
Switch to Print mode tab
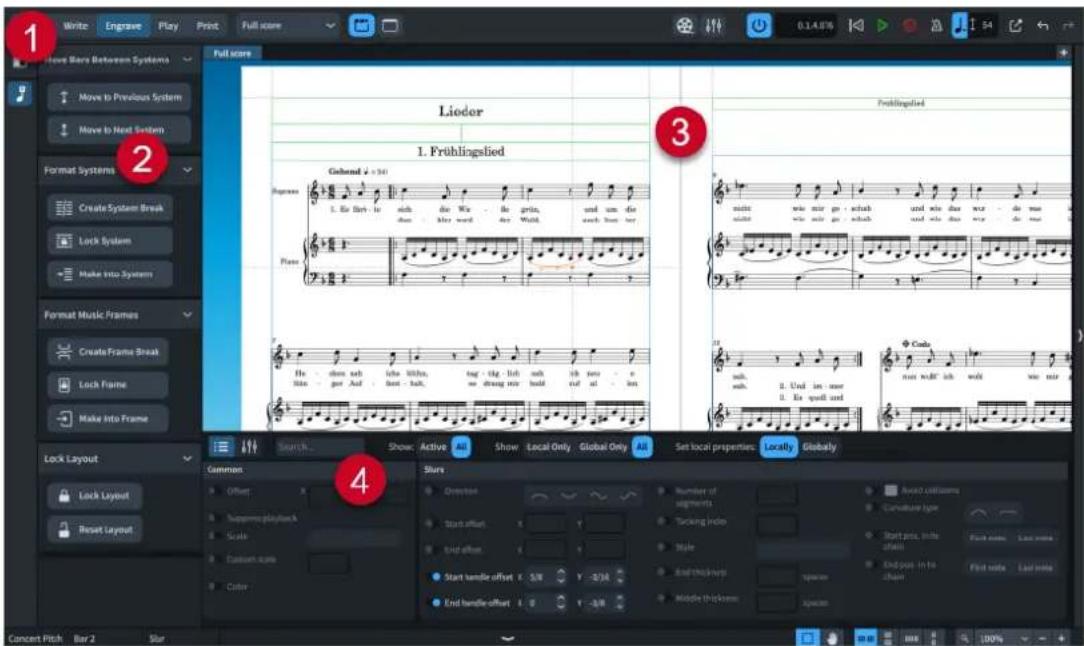tap(207, 26)
